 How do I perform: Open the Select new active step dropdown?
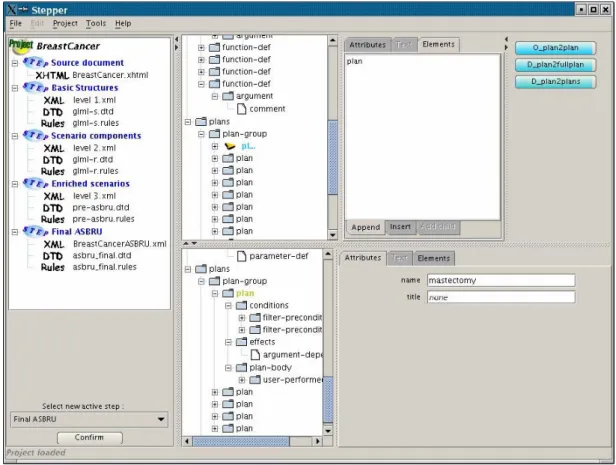[x=89, y=419]
